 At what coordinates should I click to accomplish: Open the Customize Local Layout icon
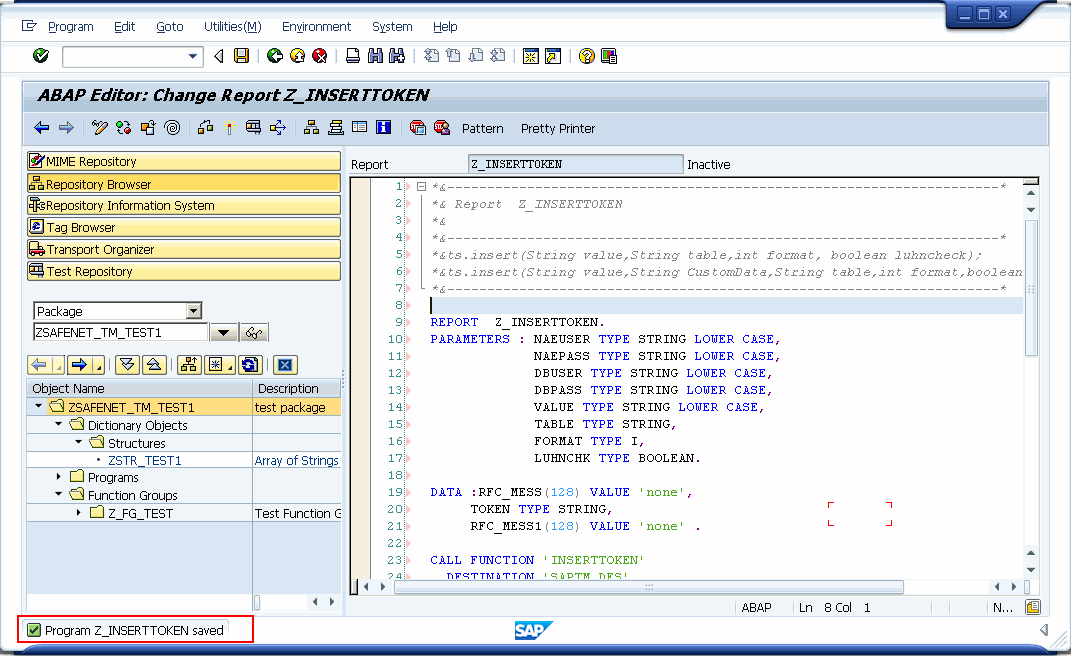coord(609,56)
